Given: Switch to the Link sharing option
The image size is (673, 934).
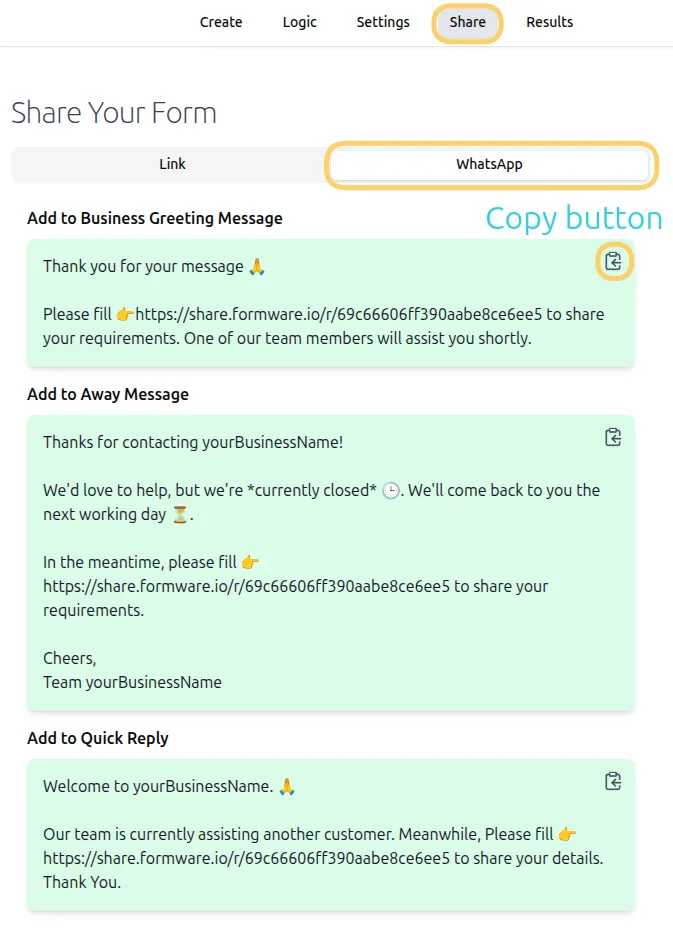Looking at the screenshot, I should (x=172, y=164).
